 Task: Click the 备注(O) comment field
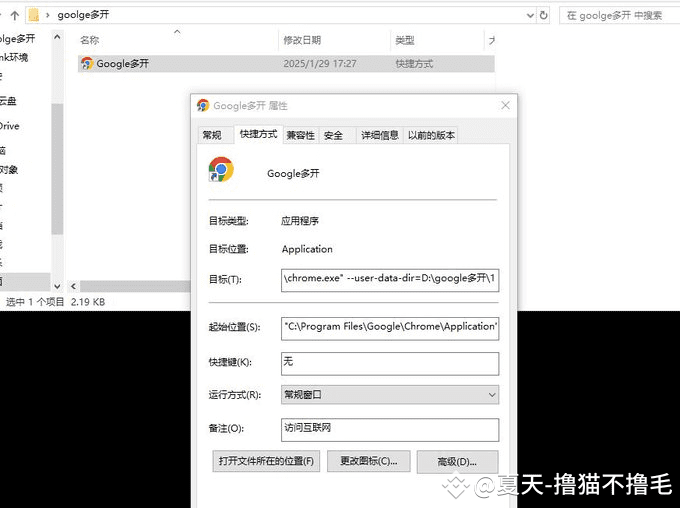click(390, 429)
